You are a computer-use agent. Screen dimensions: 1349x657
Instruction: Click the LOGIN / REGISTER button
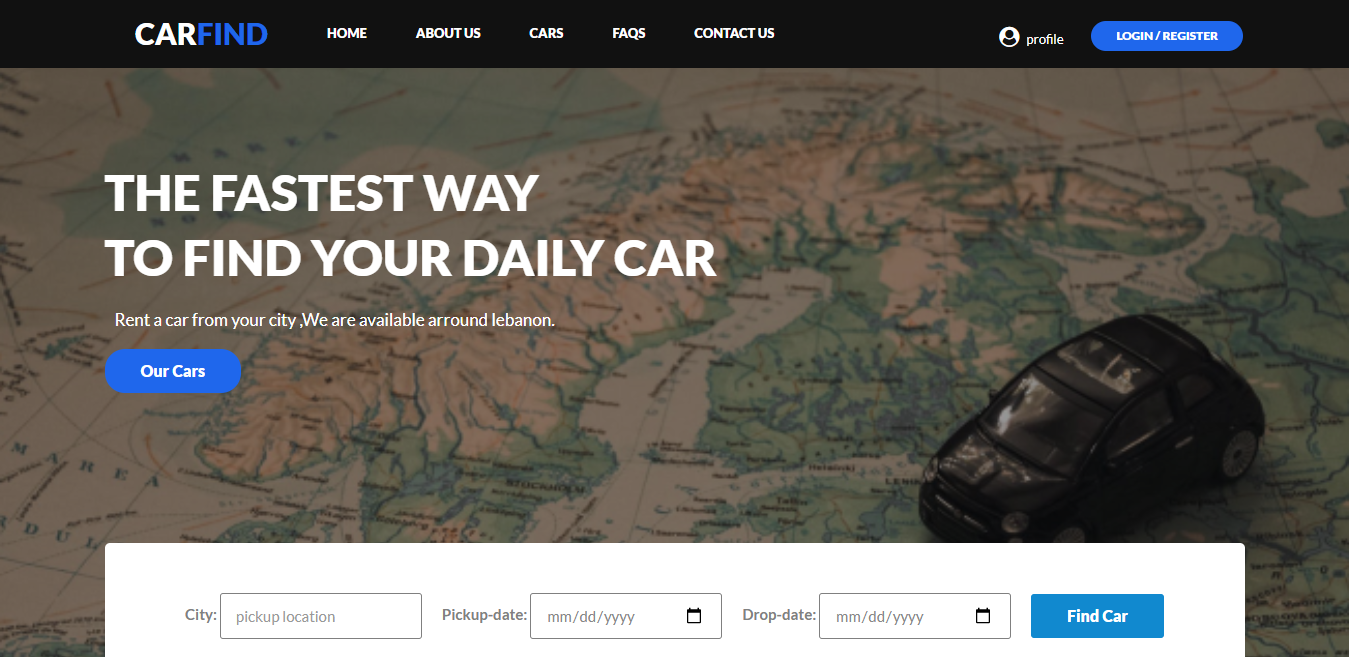tap(1167, 36)
